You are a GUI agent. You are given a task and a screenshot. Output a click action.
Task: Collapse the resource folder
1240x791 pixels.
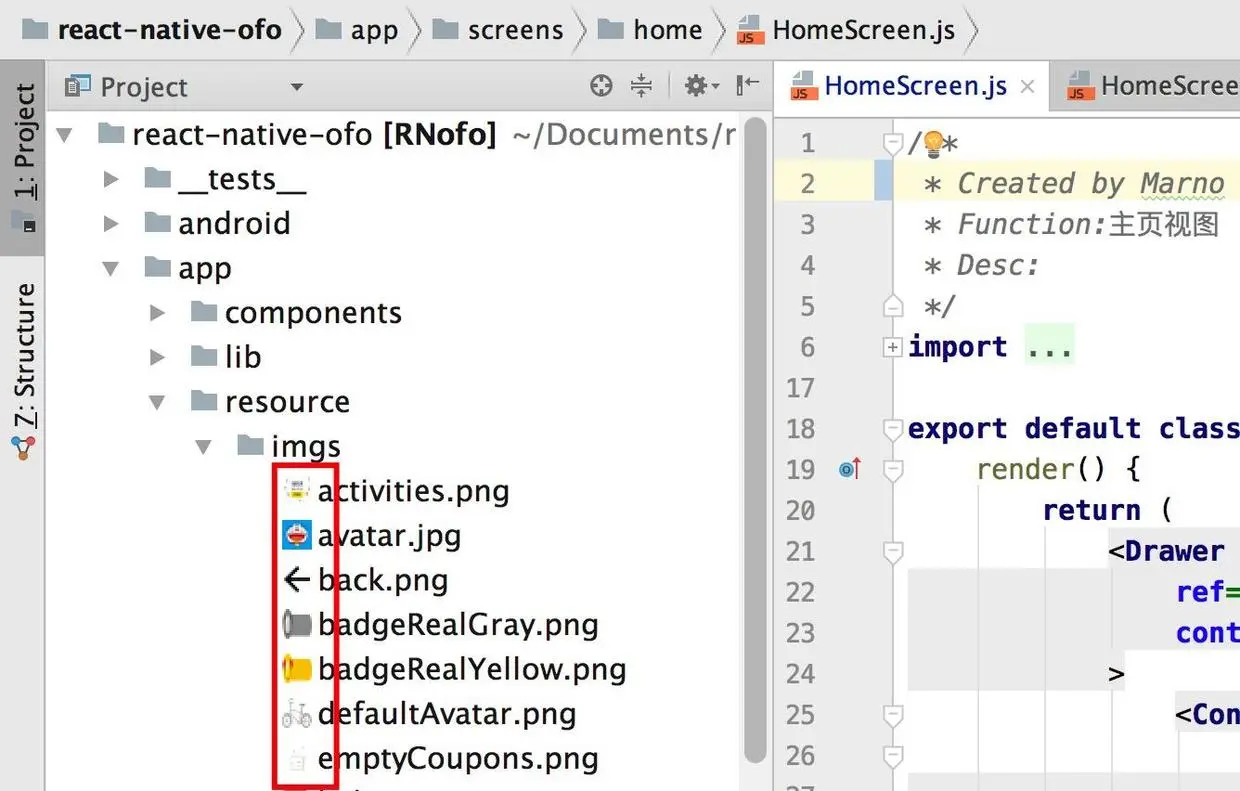[157, 402]
